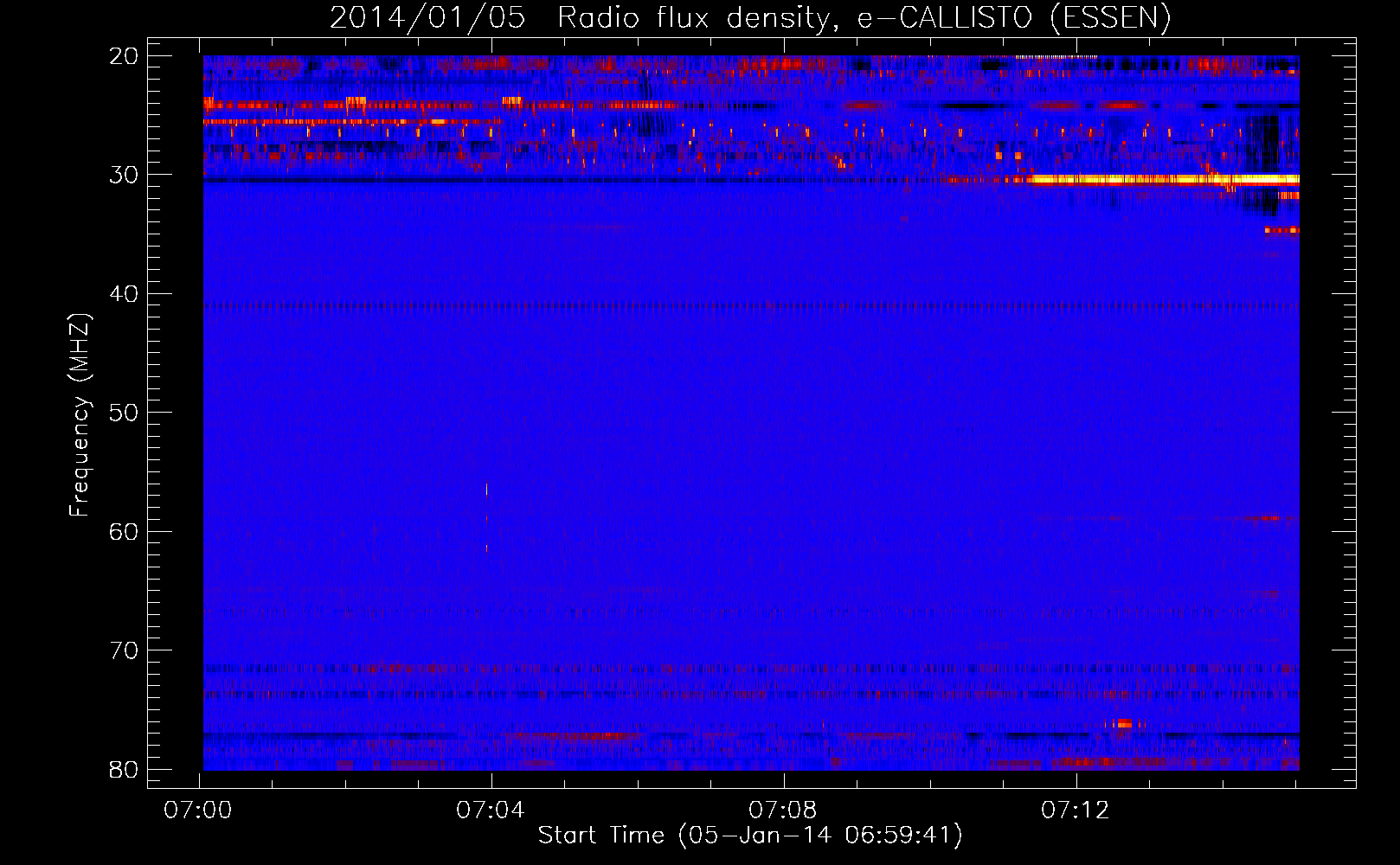Click the vertical spike near 07:04 at 57 MHz
The height and width of the screenshot is (865, 1400).
[x=486, y=490]
